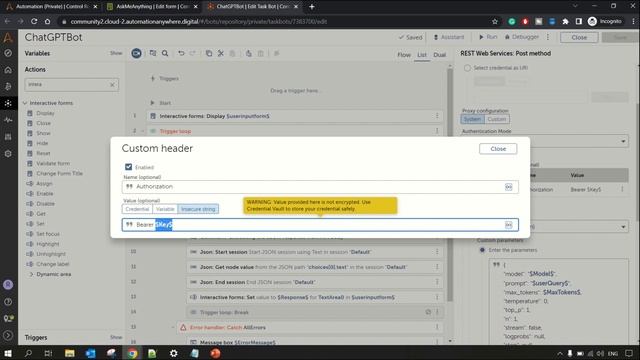Insert variable icon in Value field

(509, 225)
